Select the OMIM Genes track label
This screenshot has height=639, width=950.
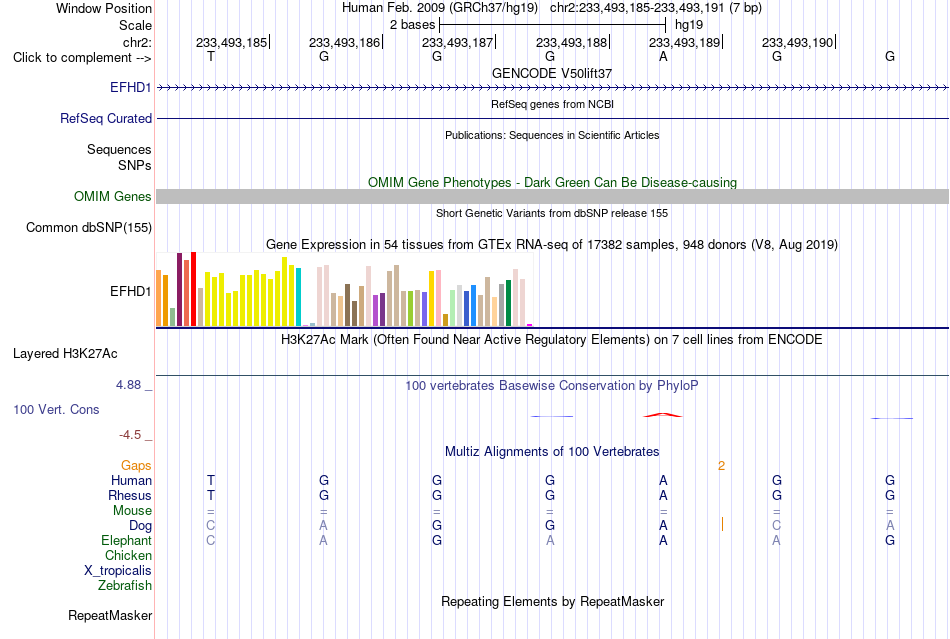(112, 196)
